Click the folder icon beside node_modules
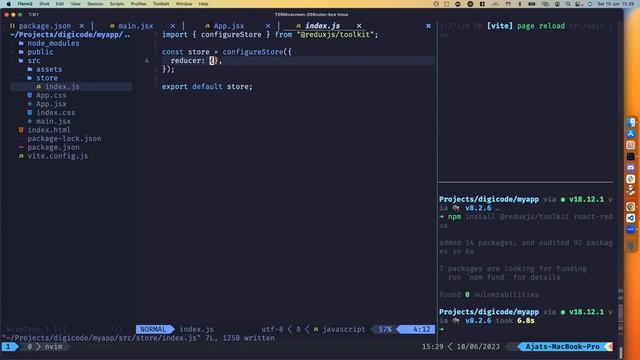This screenshot has width=640, height=360. (21, 43)
